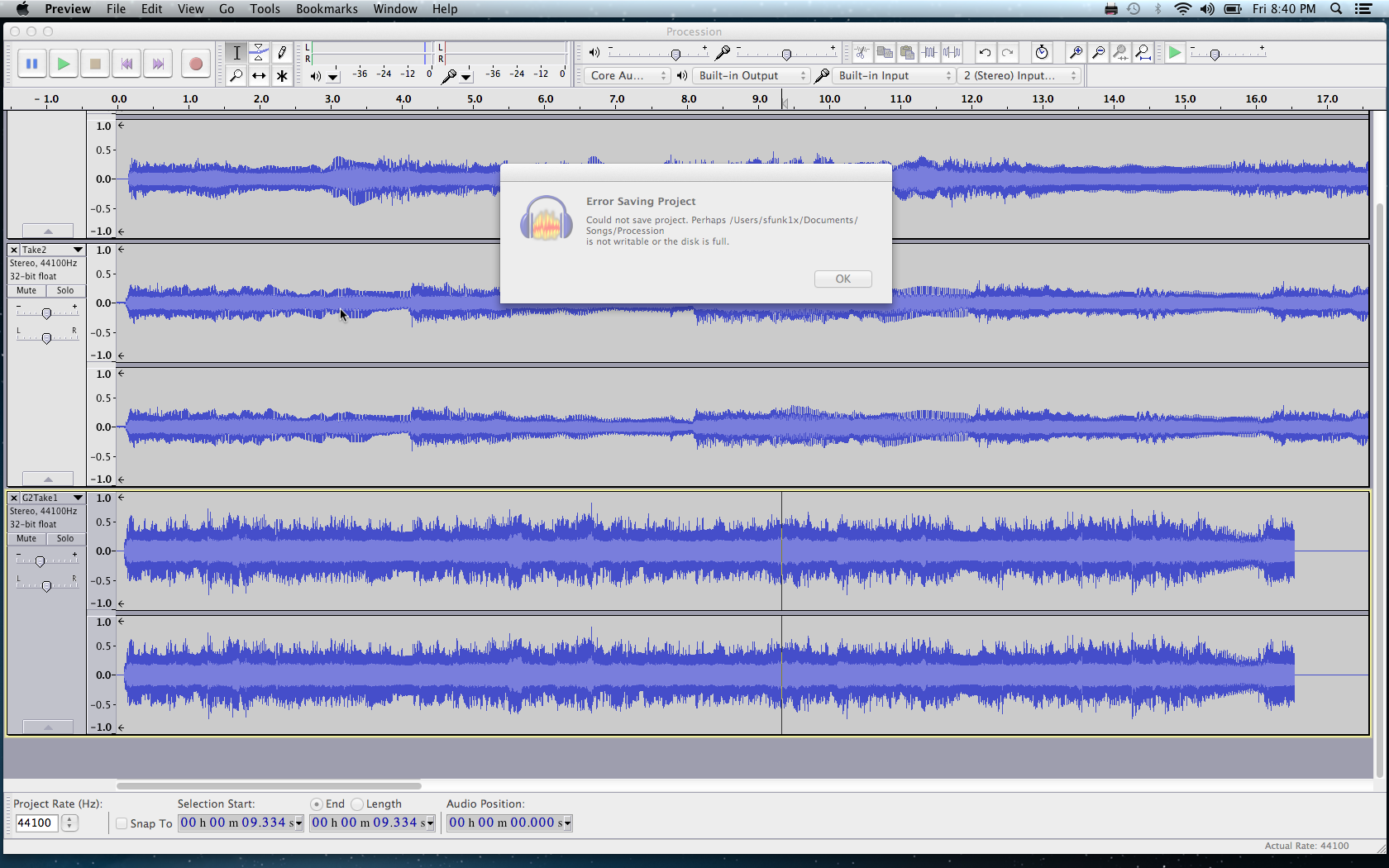Click the Copy icon in edit toolbar
1389x868 pixels.
(x=885, y=53)
